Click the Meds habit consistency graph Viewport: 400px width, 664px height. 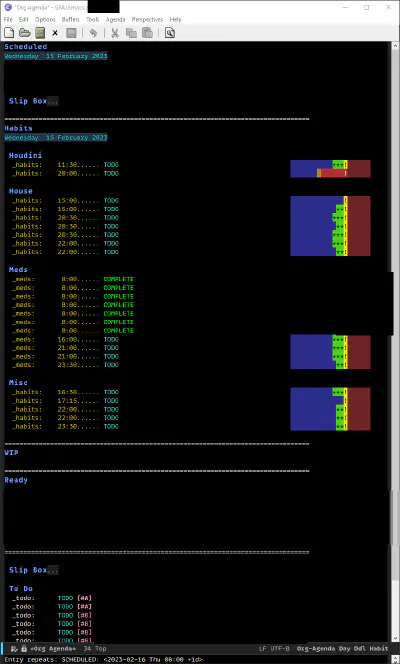coord(330,352)
